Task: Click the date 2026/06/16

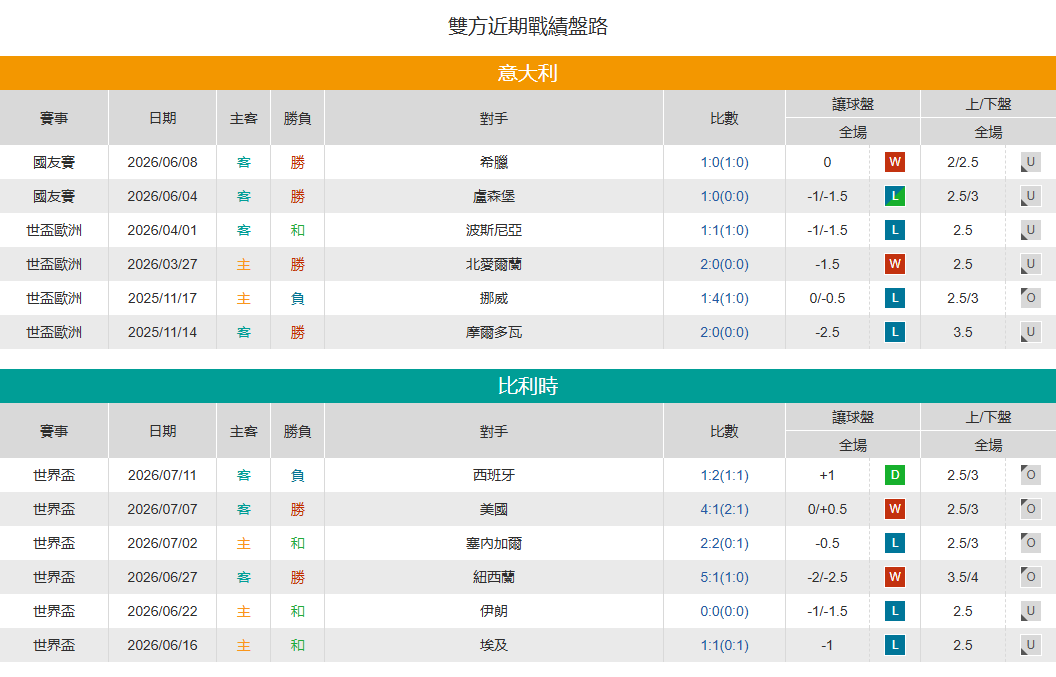Action: coord(162,645)
